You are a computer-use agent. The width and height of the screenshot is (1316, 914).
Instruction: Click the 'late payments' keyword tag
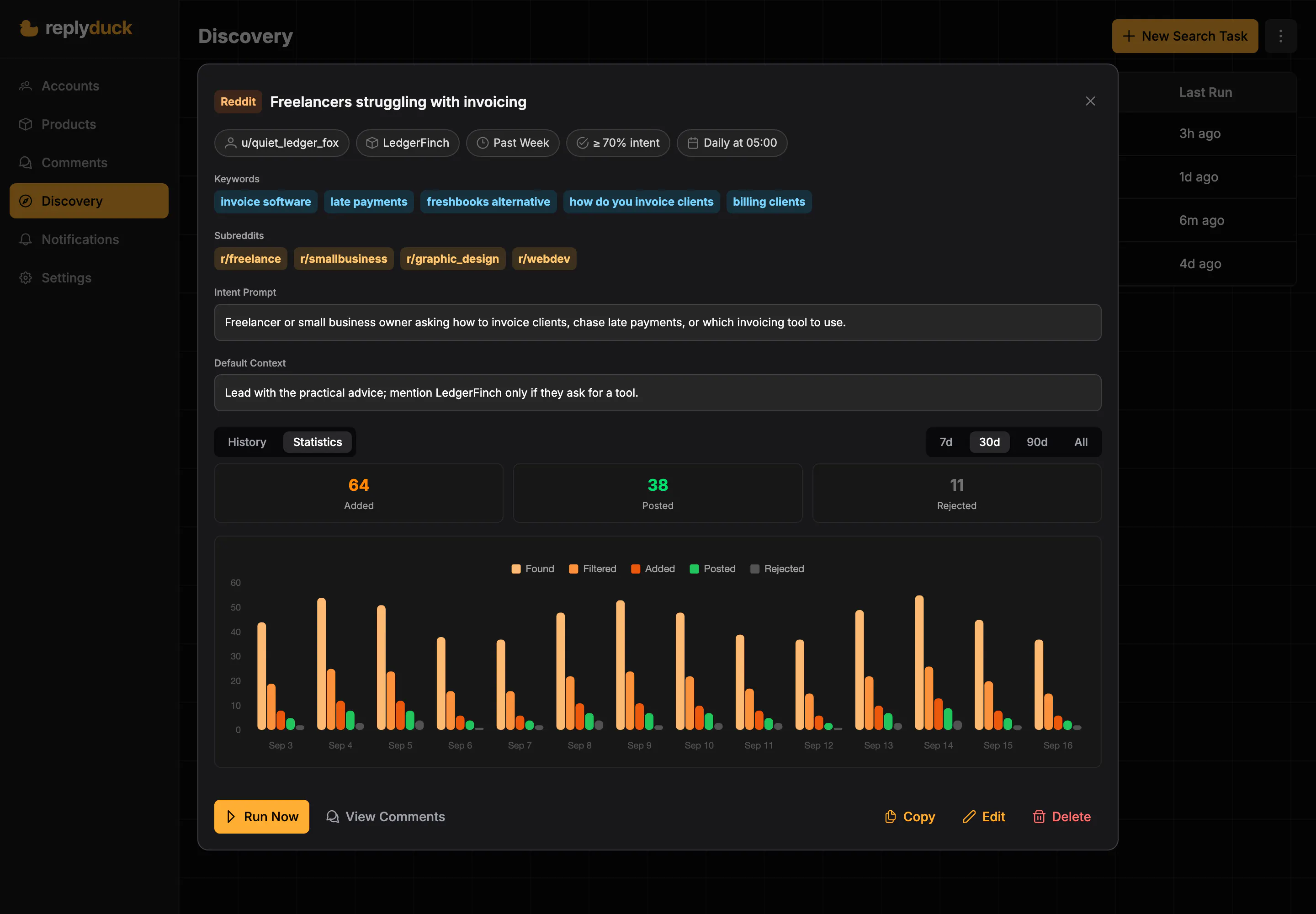coord(369,202)
